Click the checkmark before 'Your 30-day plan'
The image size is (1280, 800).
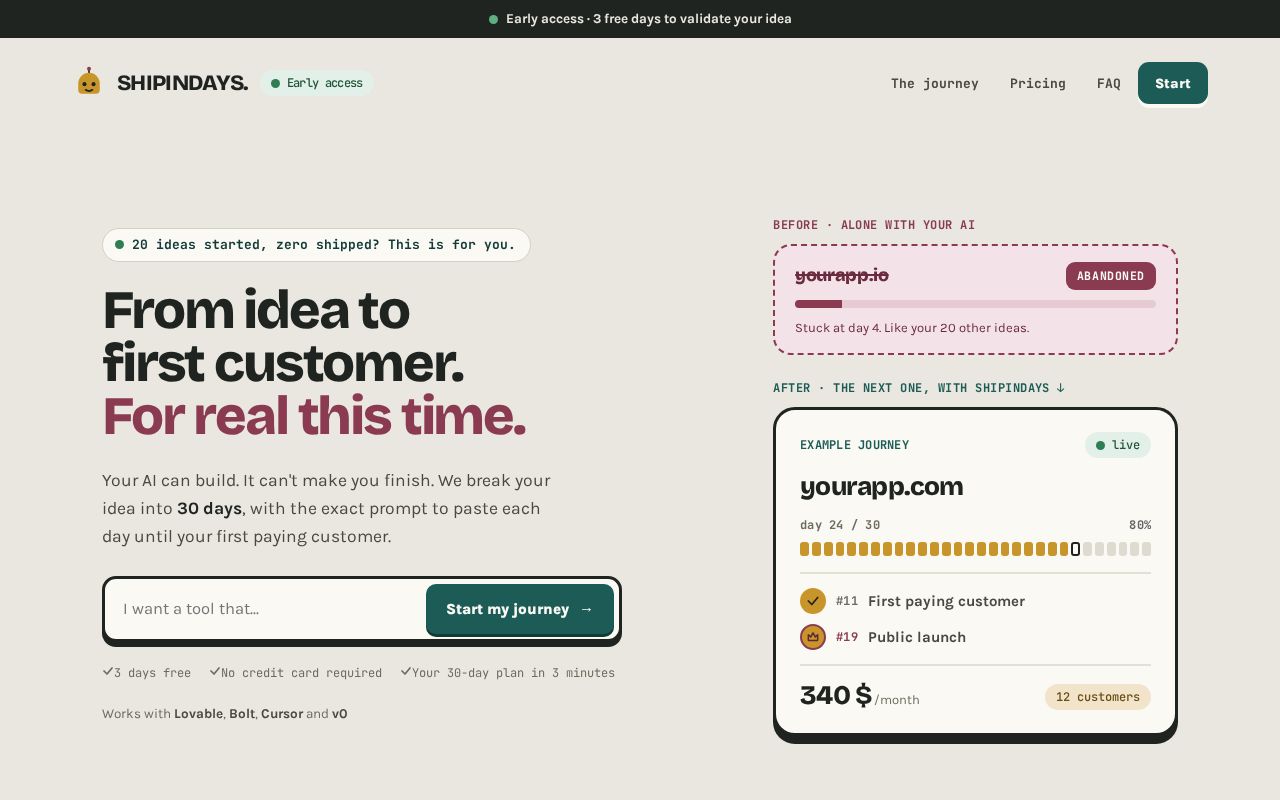405,672
